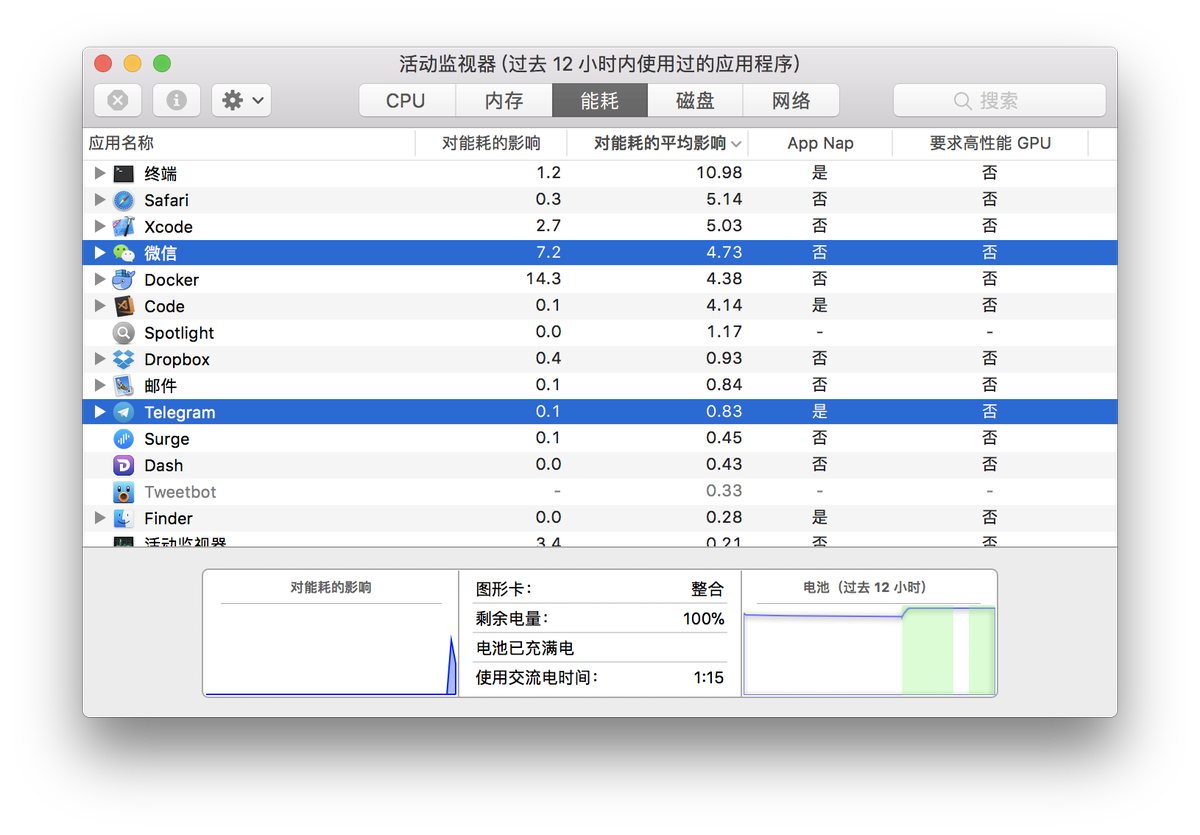
Task: Click the 搜索 search field
Action: click(999, 100)
